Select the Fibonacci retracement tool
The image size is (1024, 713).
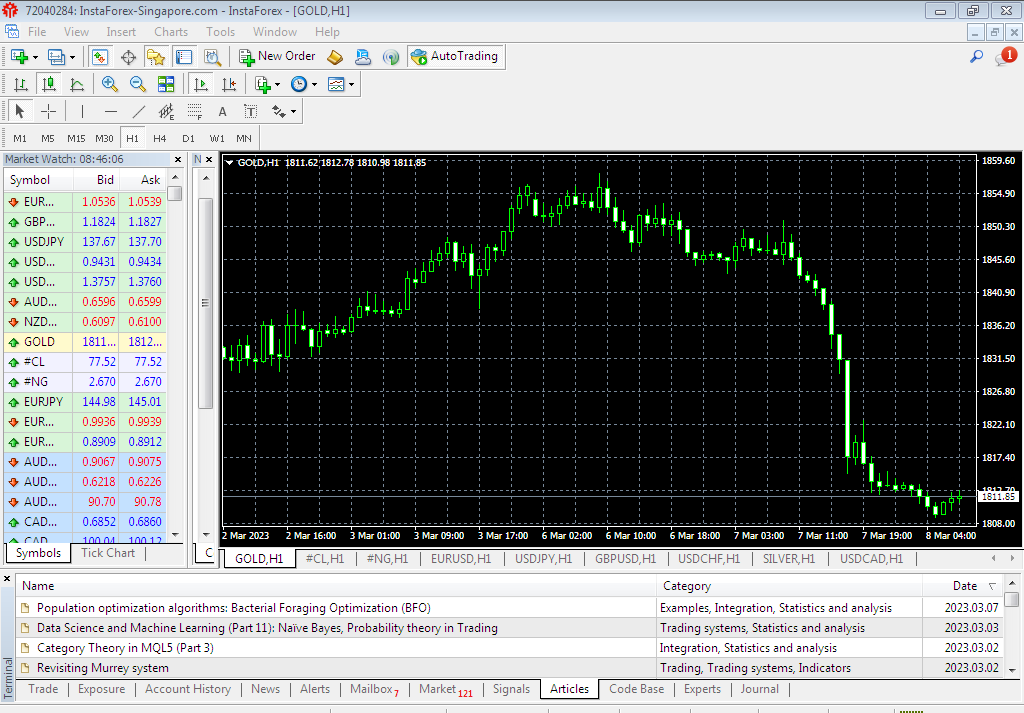click(195, 112)
